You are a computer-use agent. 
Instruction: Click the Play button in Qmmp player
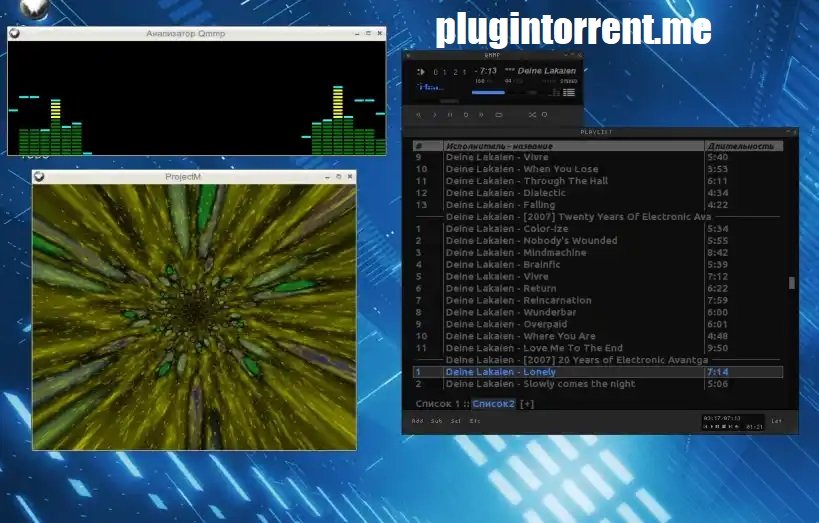(434, 115)
